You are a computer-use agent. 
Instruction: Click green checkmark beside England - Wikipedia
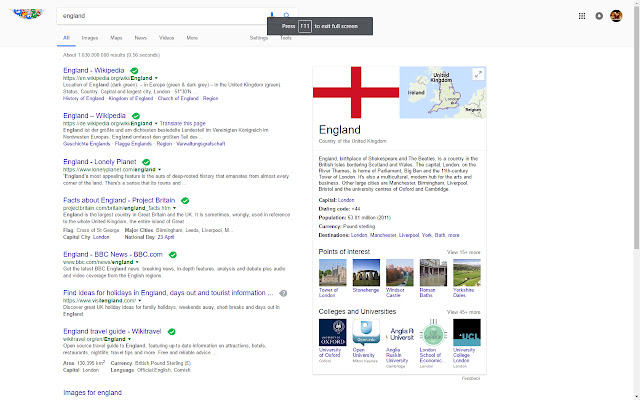(134, 71)
